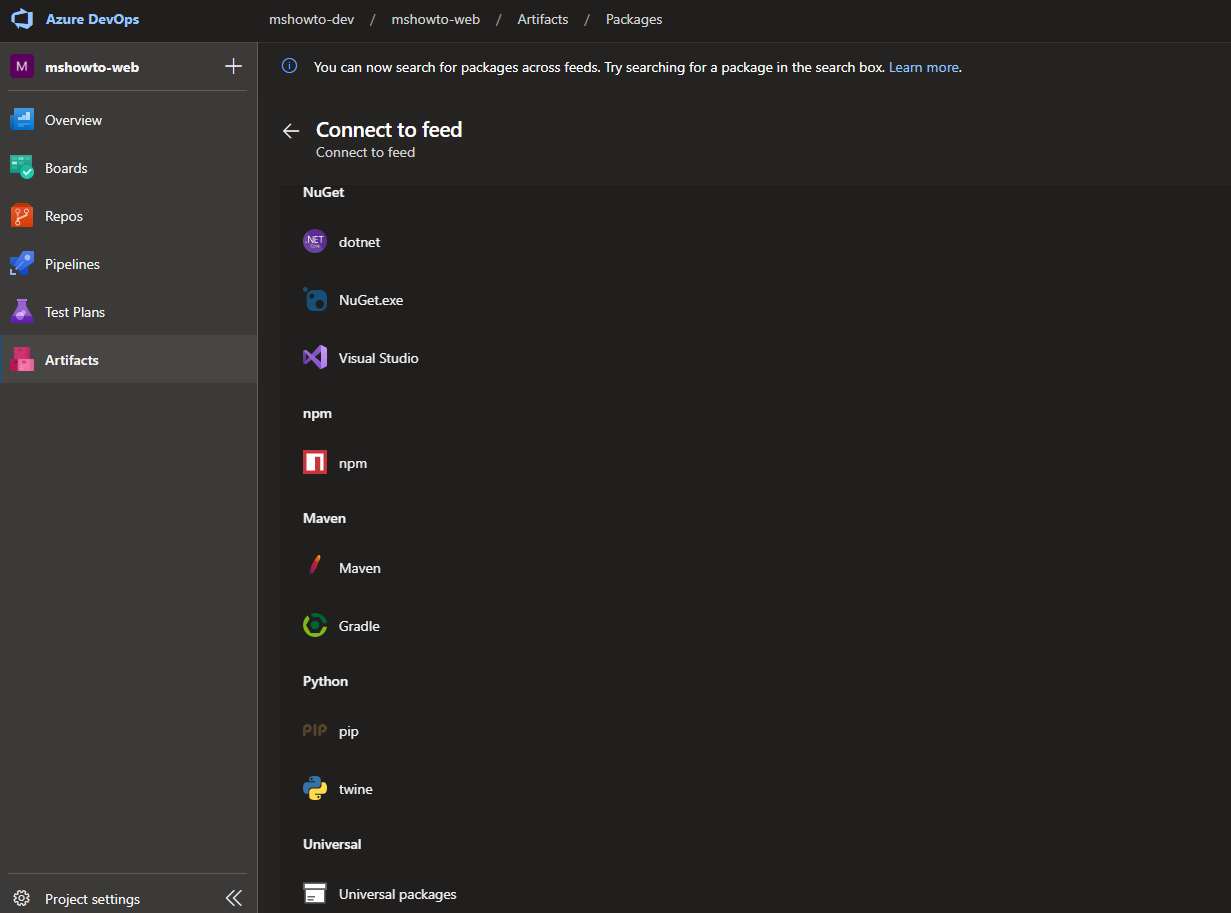
Task: Click the red npm icon
Action: 315,463
